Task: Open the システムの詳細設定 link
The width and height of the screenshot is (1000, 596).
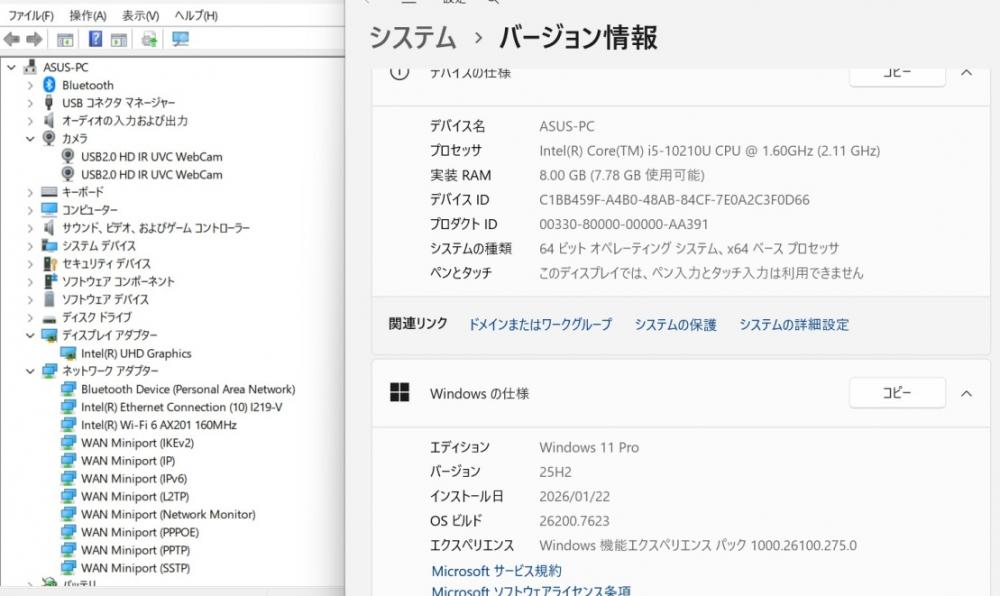Action: pos(794,325)
